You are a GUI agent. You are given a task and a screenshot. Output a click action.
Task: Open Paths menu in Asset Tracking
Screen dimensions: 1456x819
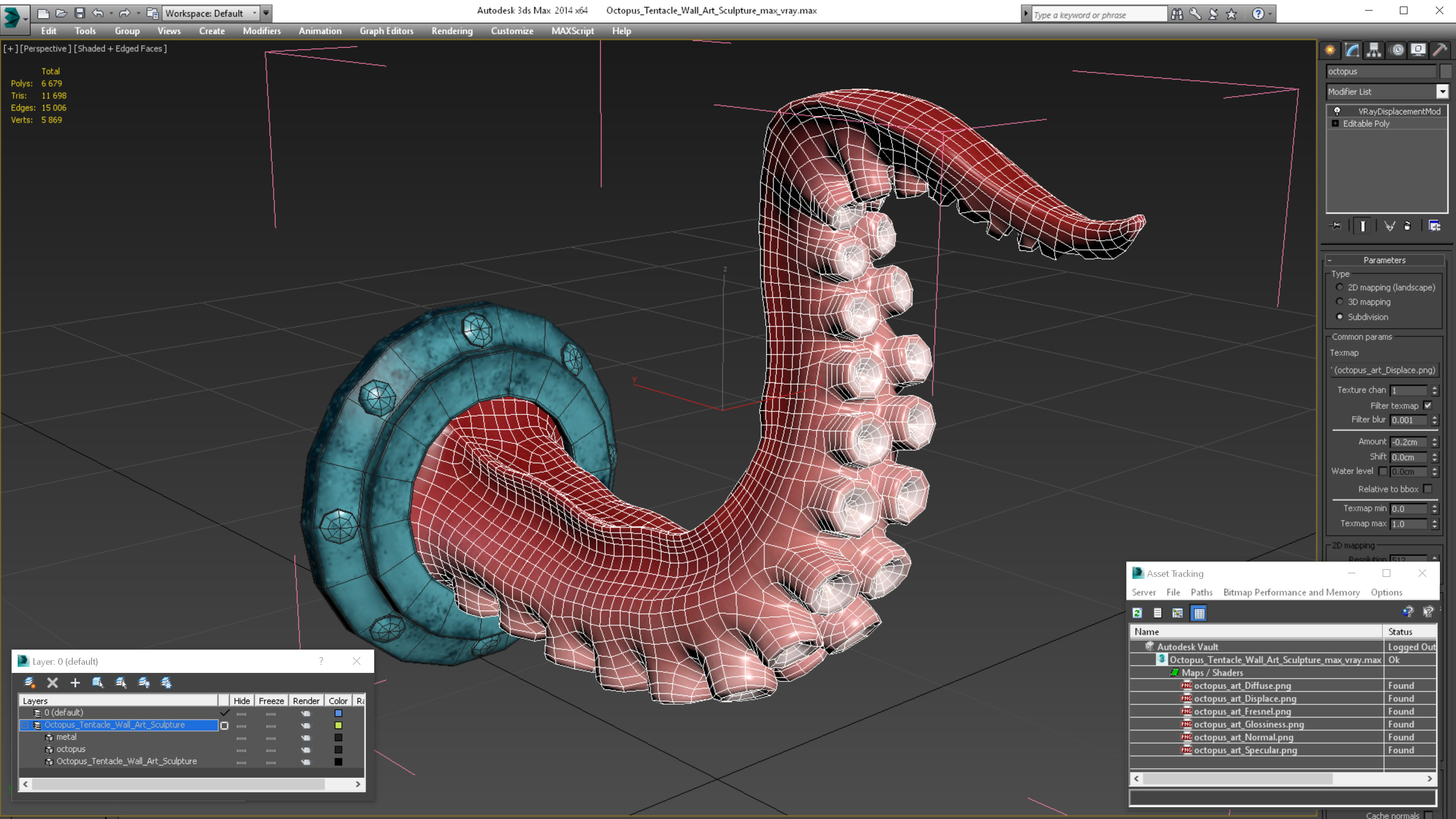1202,593
